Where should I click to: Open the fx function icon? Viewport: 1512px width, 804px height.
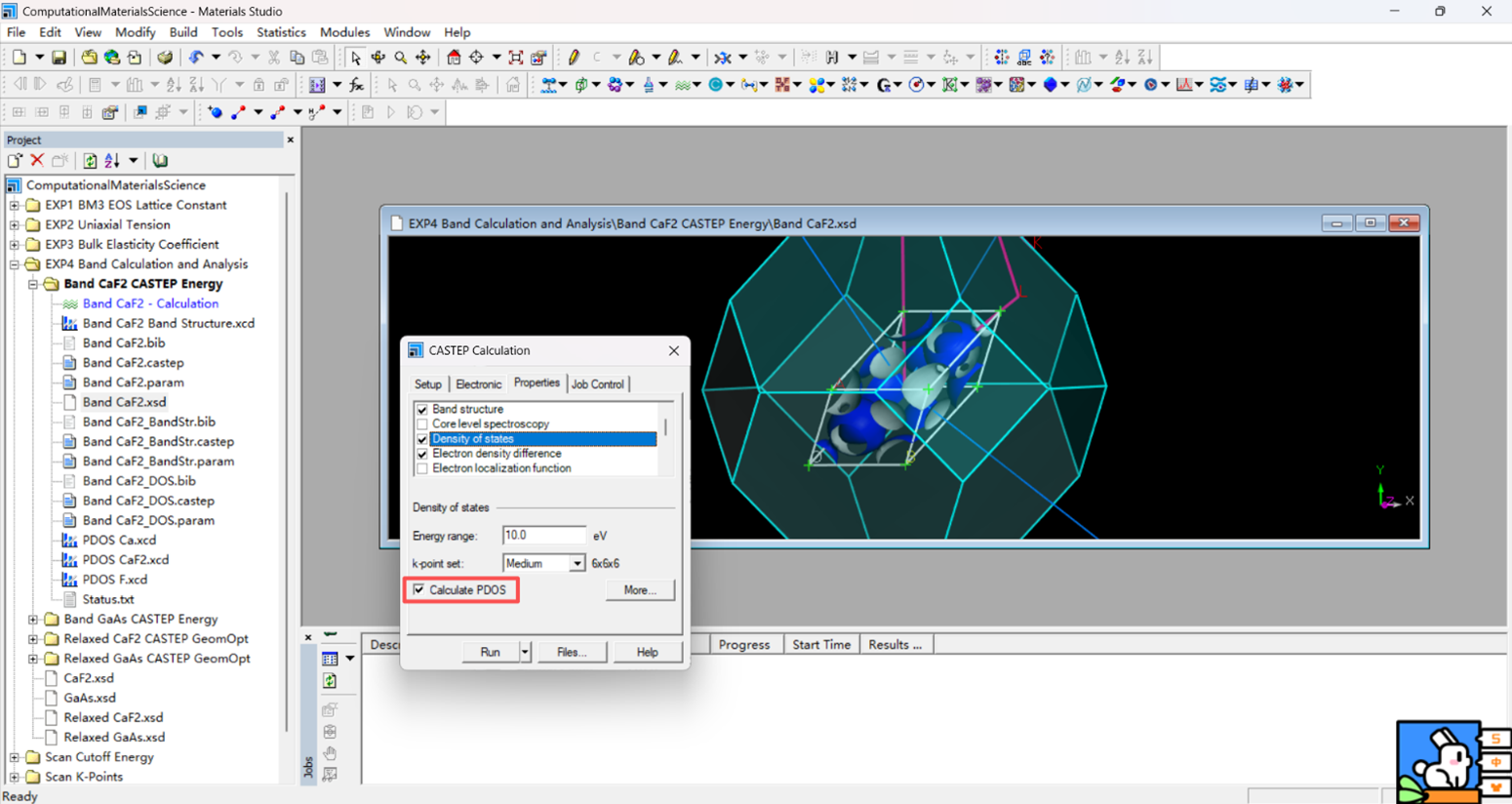click(357, 85)
